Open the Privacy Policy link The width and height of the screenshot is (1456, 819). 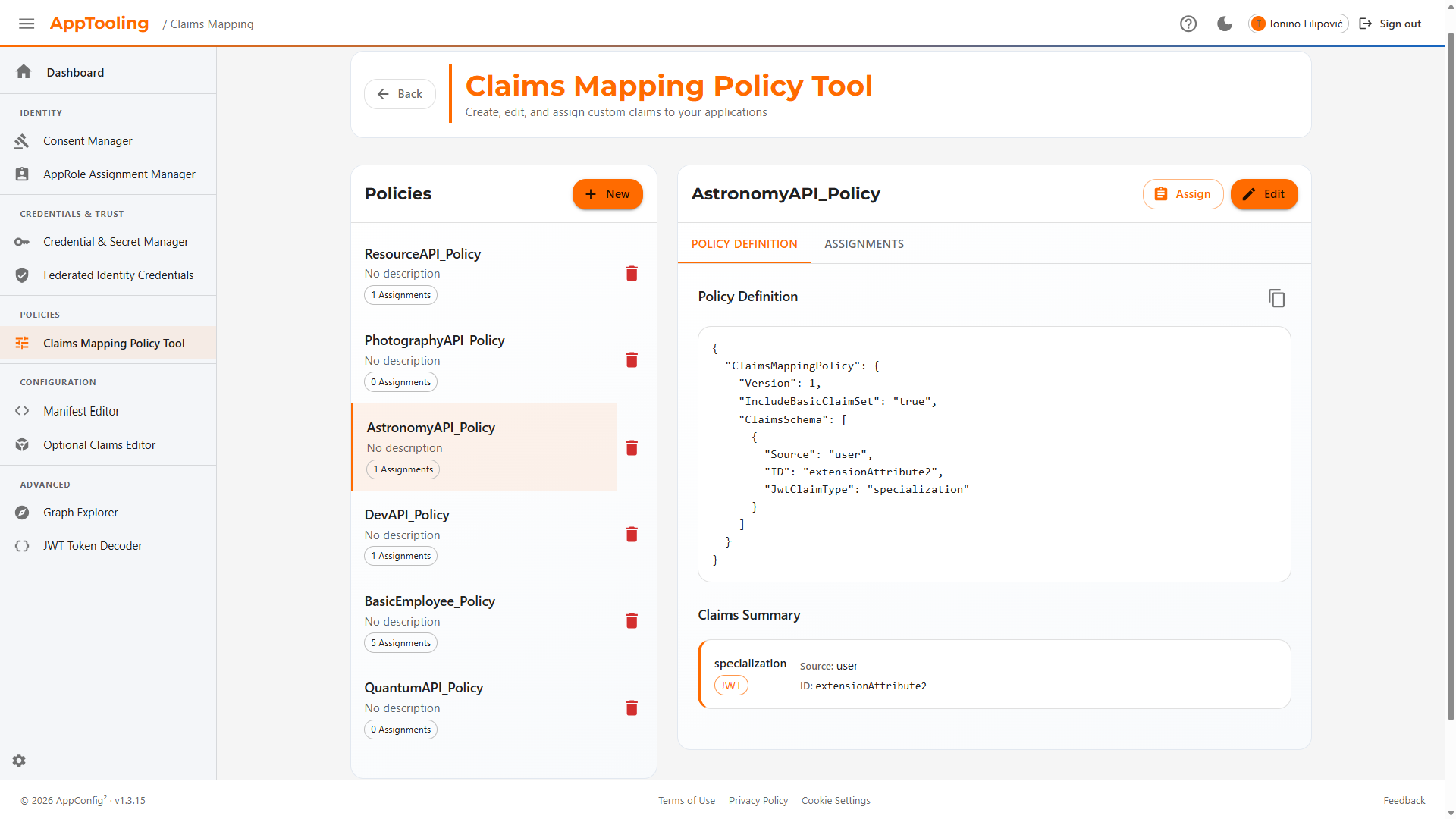tap(758, 801)
